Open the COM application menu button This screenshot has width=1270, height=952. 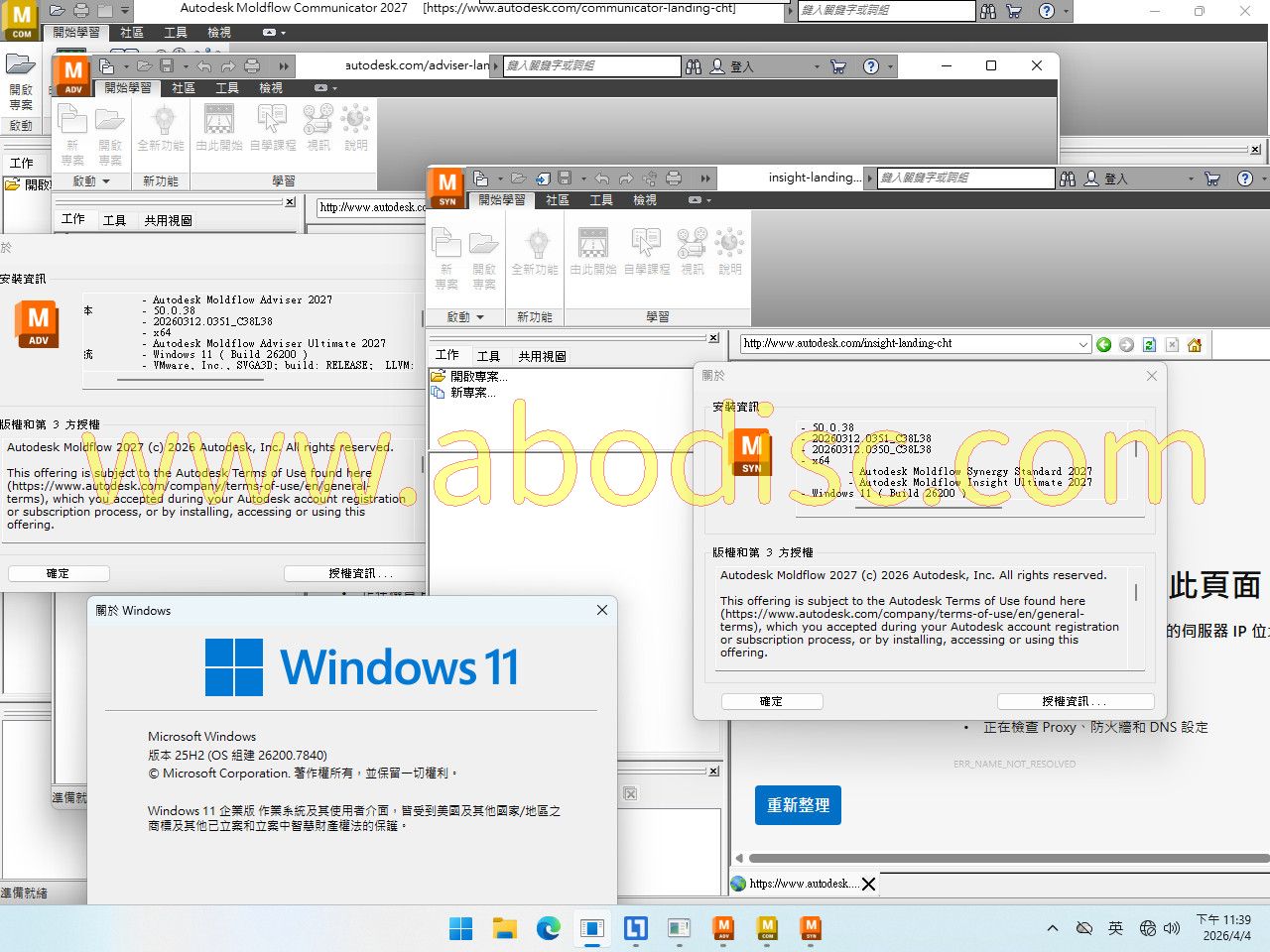[x=22, y=20]
